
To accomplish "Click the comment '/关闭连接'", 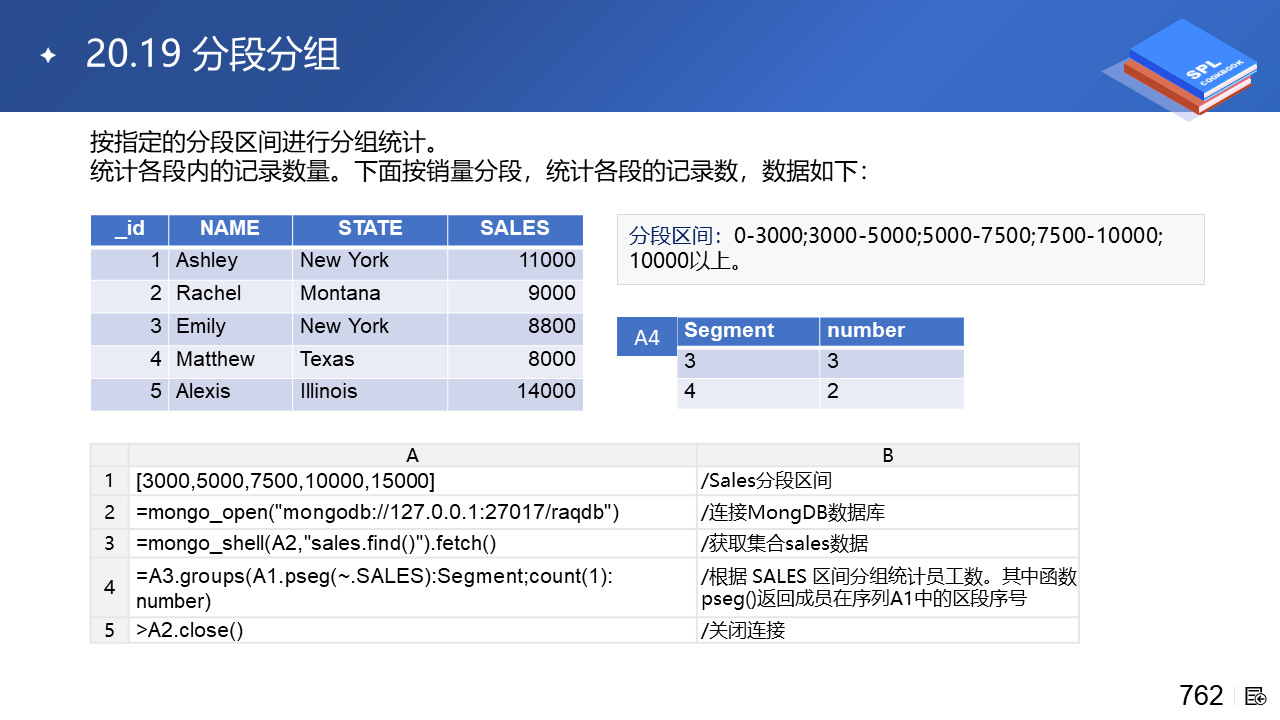I will [888, 630].
